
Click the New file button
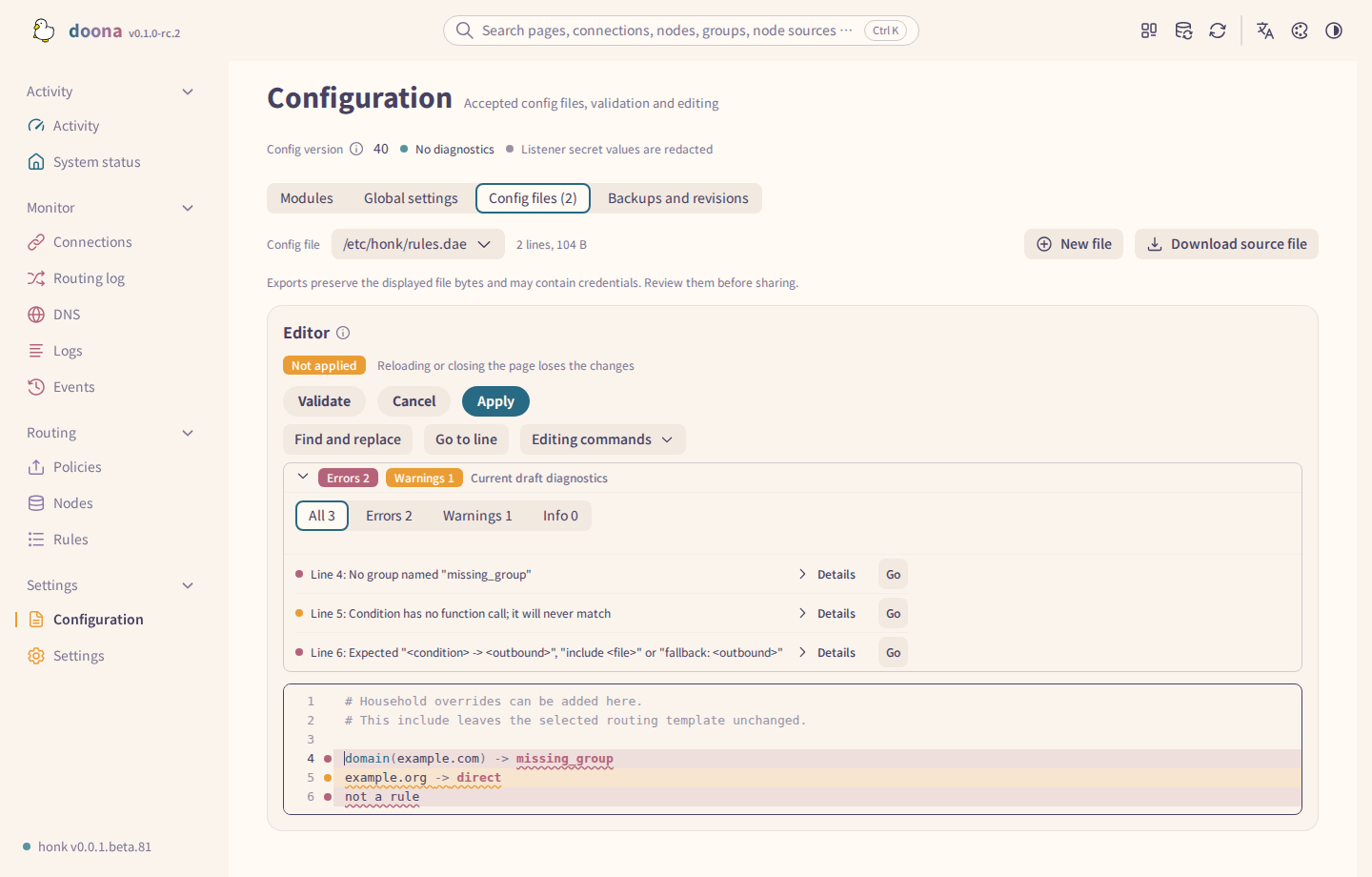pos(1074,244)
